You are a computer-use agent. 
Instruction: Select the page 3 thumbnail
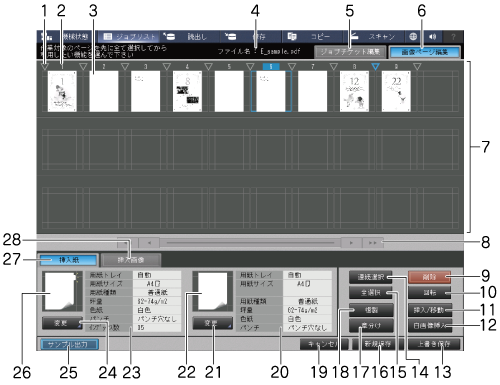tap(146, 91)
